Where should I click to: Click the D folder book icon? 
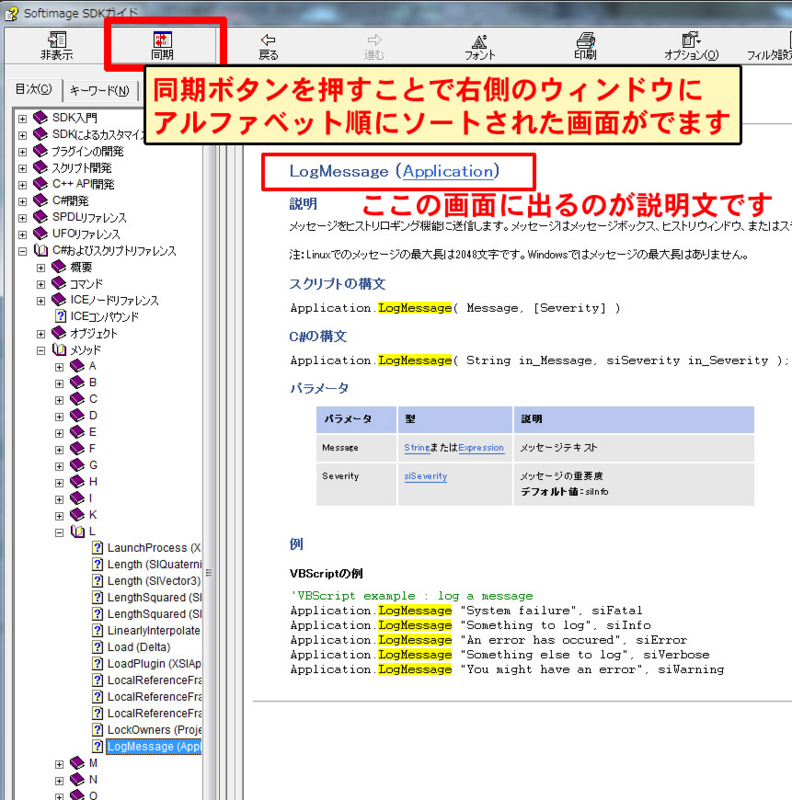coord(77,416)
